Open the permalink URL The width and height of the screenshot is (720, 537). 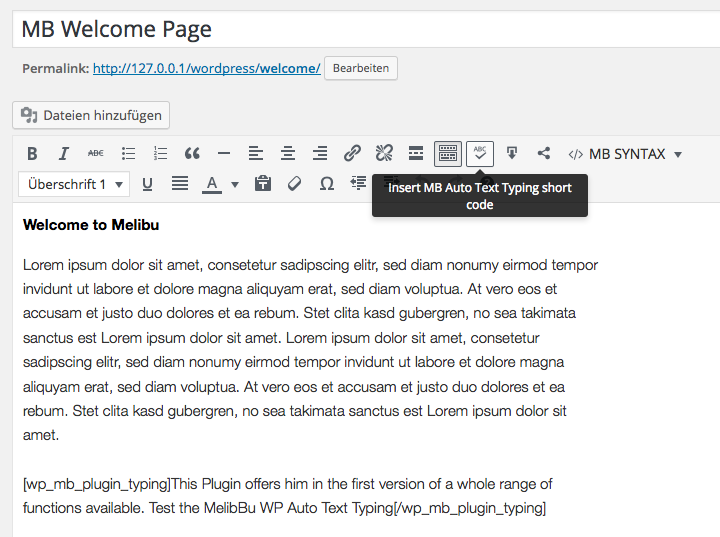coord(207,68)
